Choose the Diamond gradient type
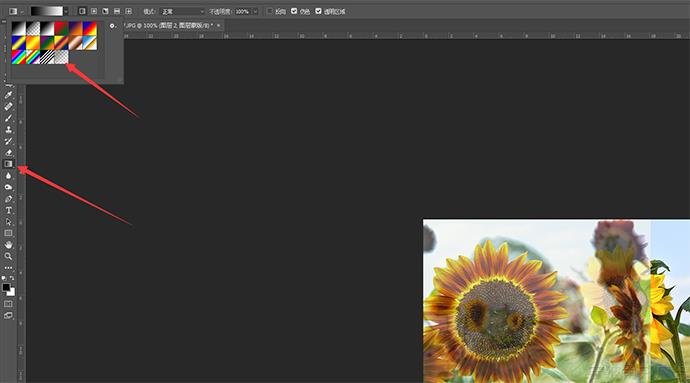 (128, 11)
